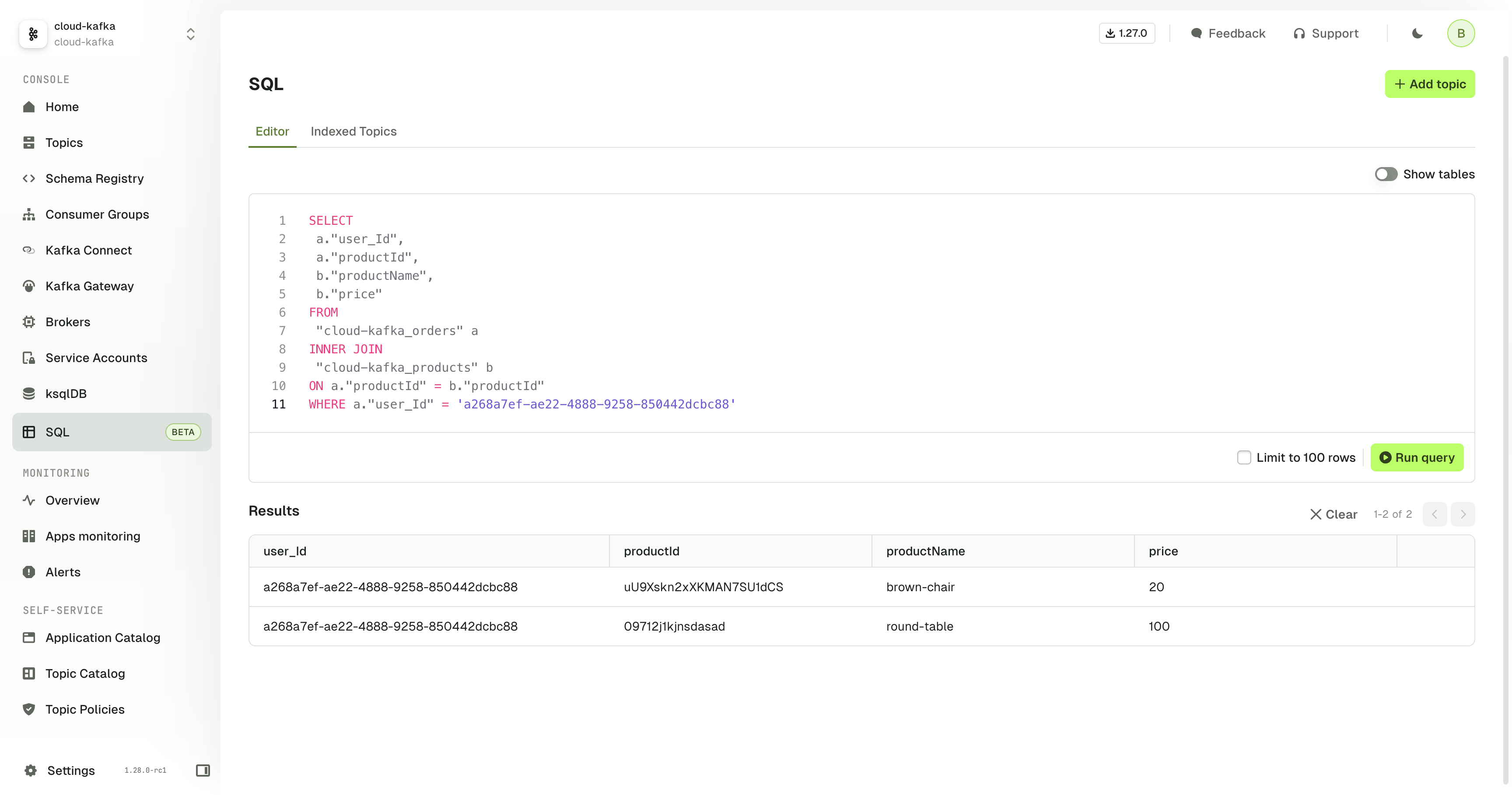The width and height of the screenshot is (1512, 795).
Task: Open Kafka Gateway page
Action: pyautogui.click(x=112, y=286)
